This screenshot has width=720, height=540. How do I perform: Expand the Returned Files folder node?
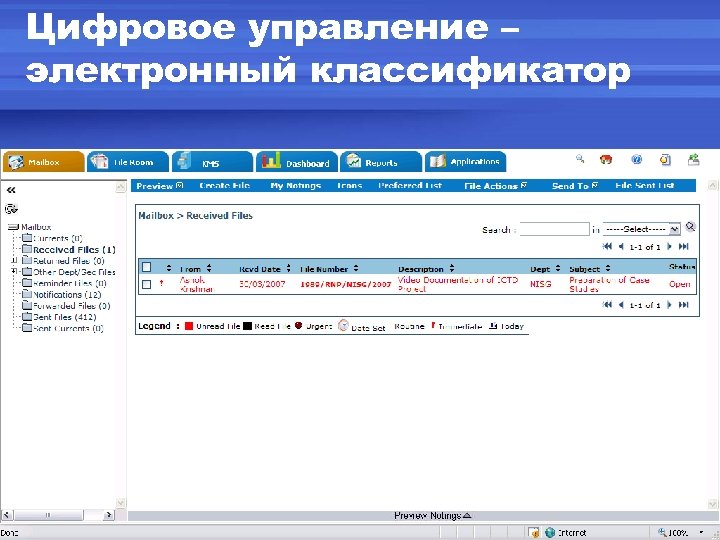coord(14,260)
